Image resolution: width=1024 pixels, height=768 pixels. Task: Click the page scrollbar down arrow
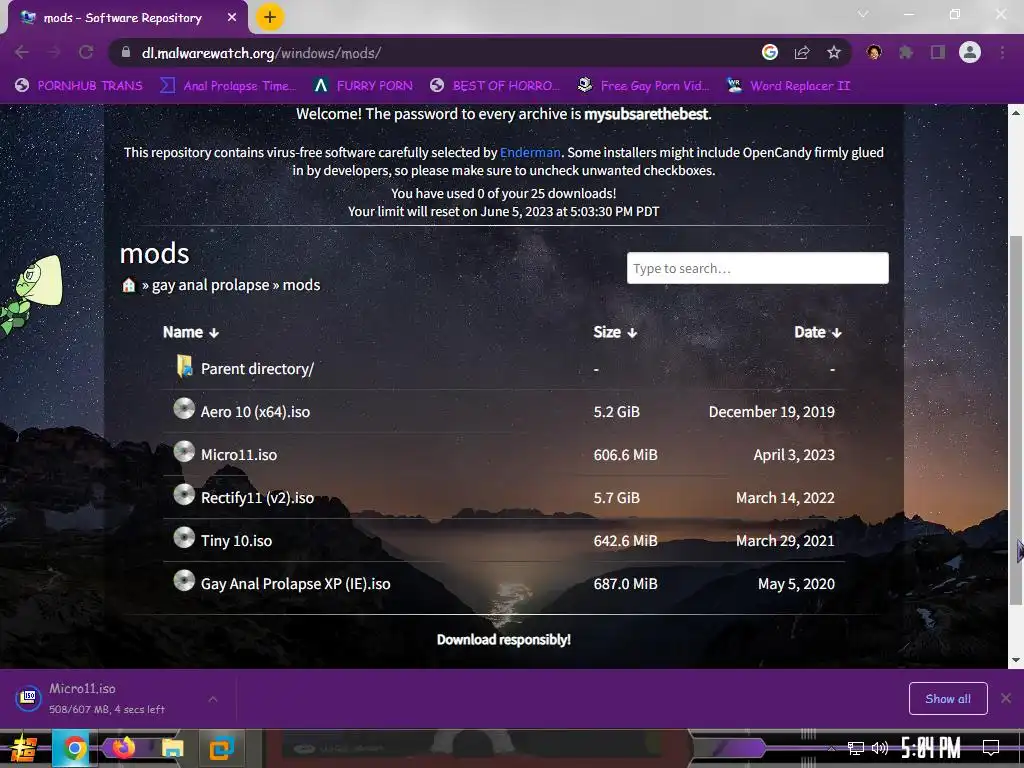coord(1016,660)
